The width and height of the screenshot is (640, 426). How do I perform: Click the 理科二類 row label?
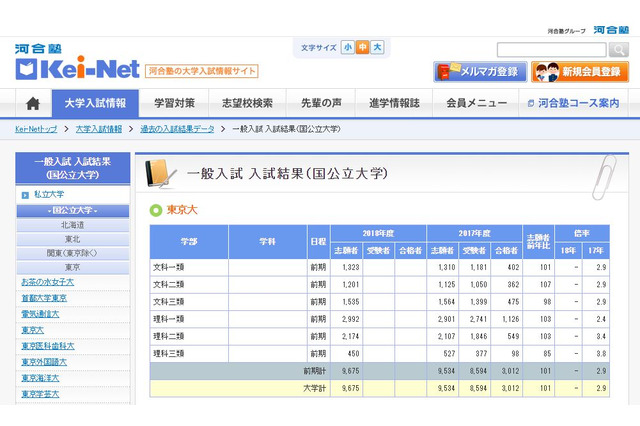[169, 336]
